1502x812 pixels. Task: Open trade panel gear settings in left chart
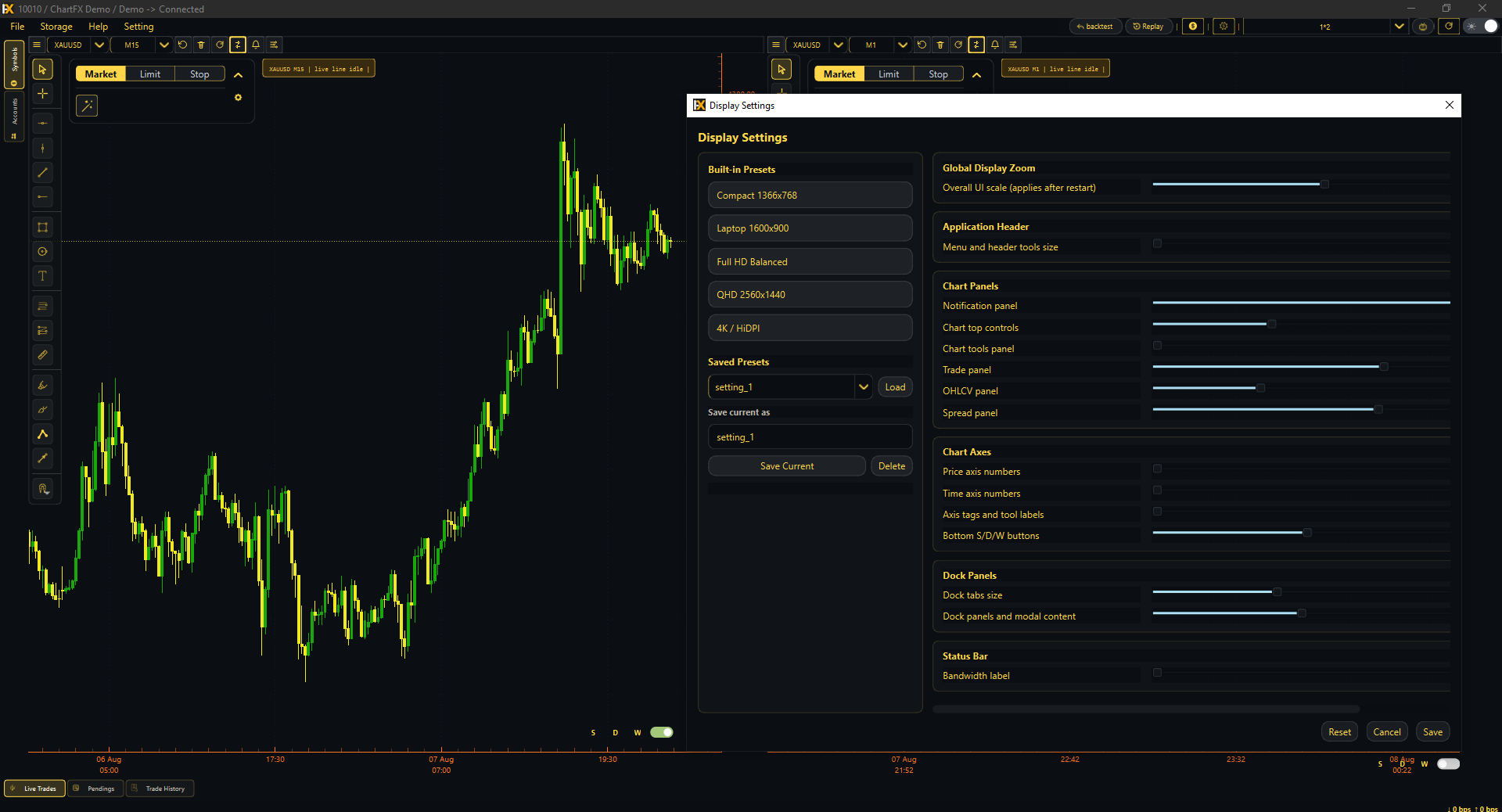point(239,98)
